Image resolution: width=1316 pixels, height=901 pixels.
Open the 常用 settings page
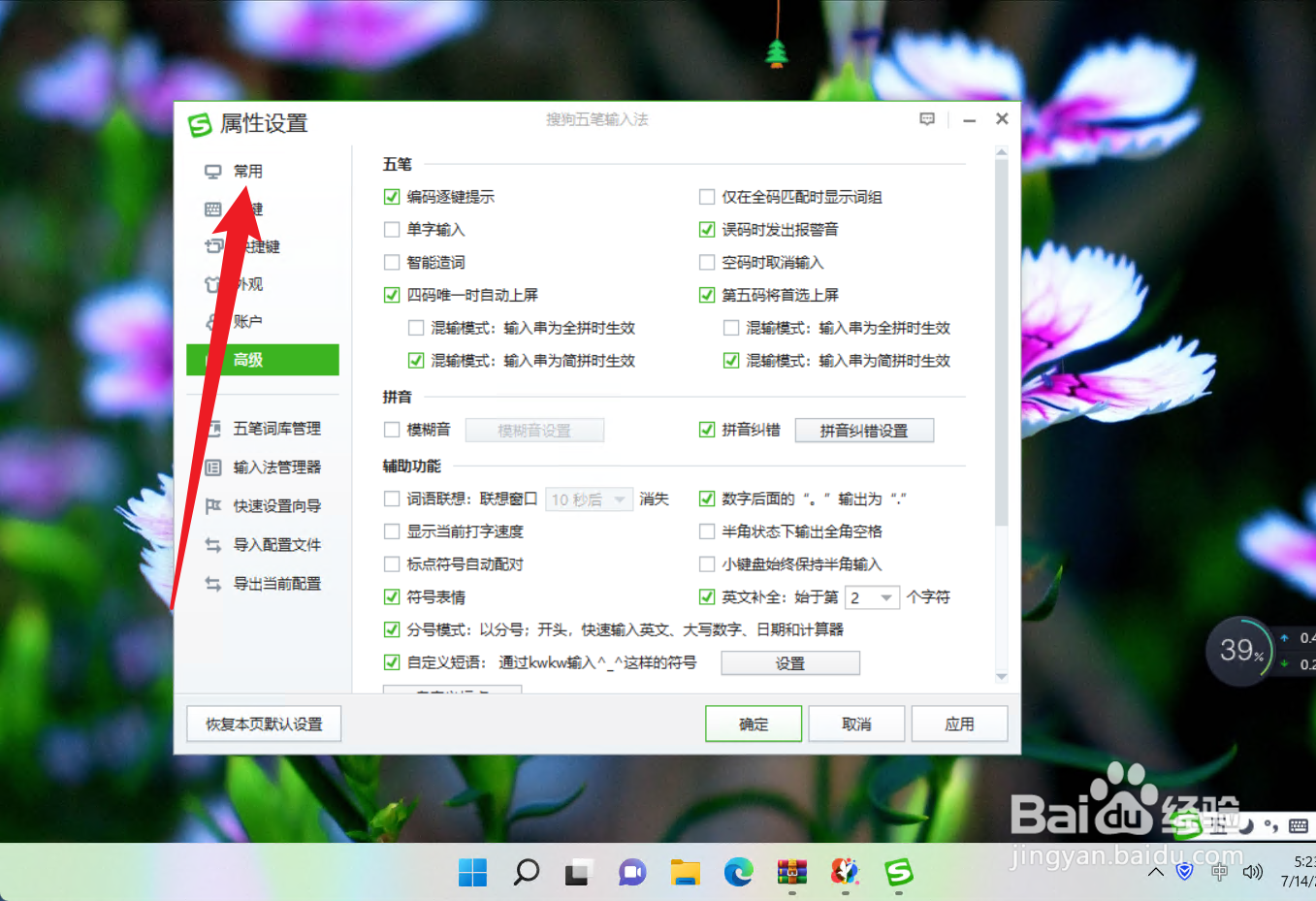pos(248,171)
